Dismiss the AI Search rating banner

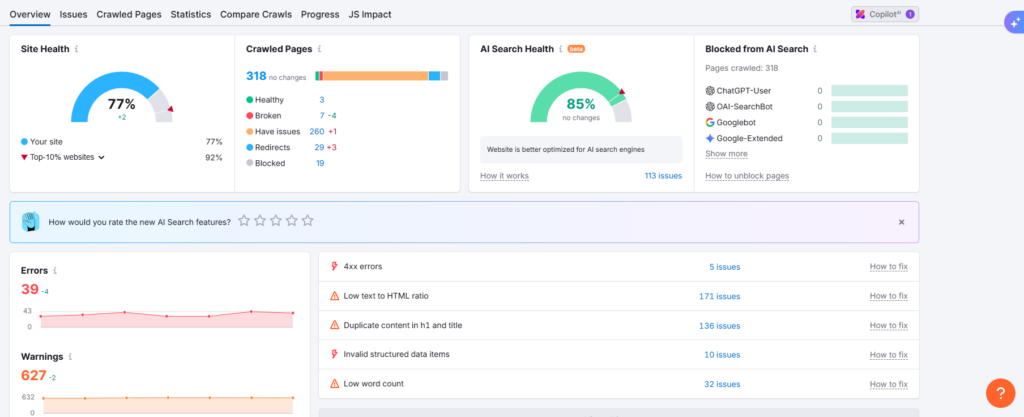click(901, 222)
